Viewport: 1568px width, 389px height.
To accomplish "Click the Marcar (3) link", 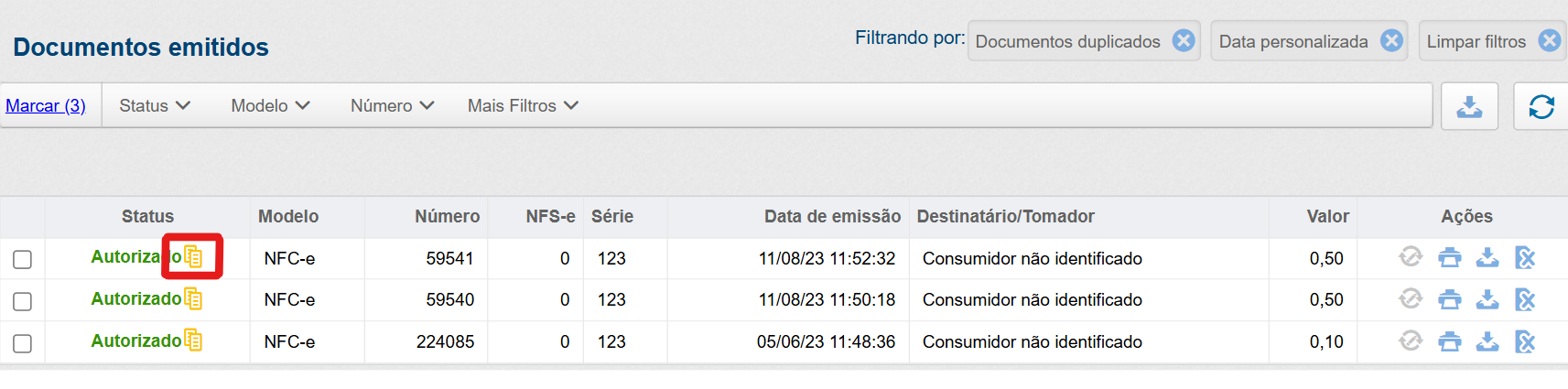I will [x=46, y=106].
